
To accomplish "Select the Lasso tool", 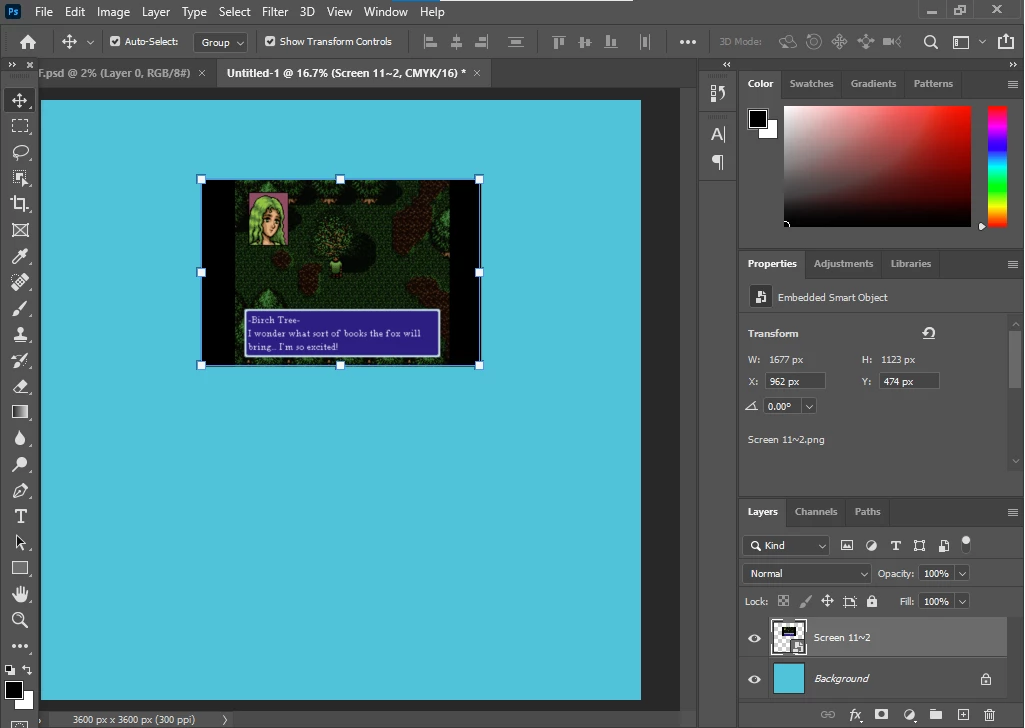I will 20,152.
